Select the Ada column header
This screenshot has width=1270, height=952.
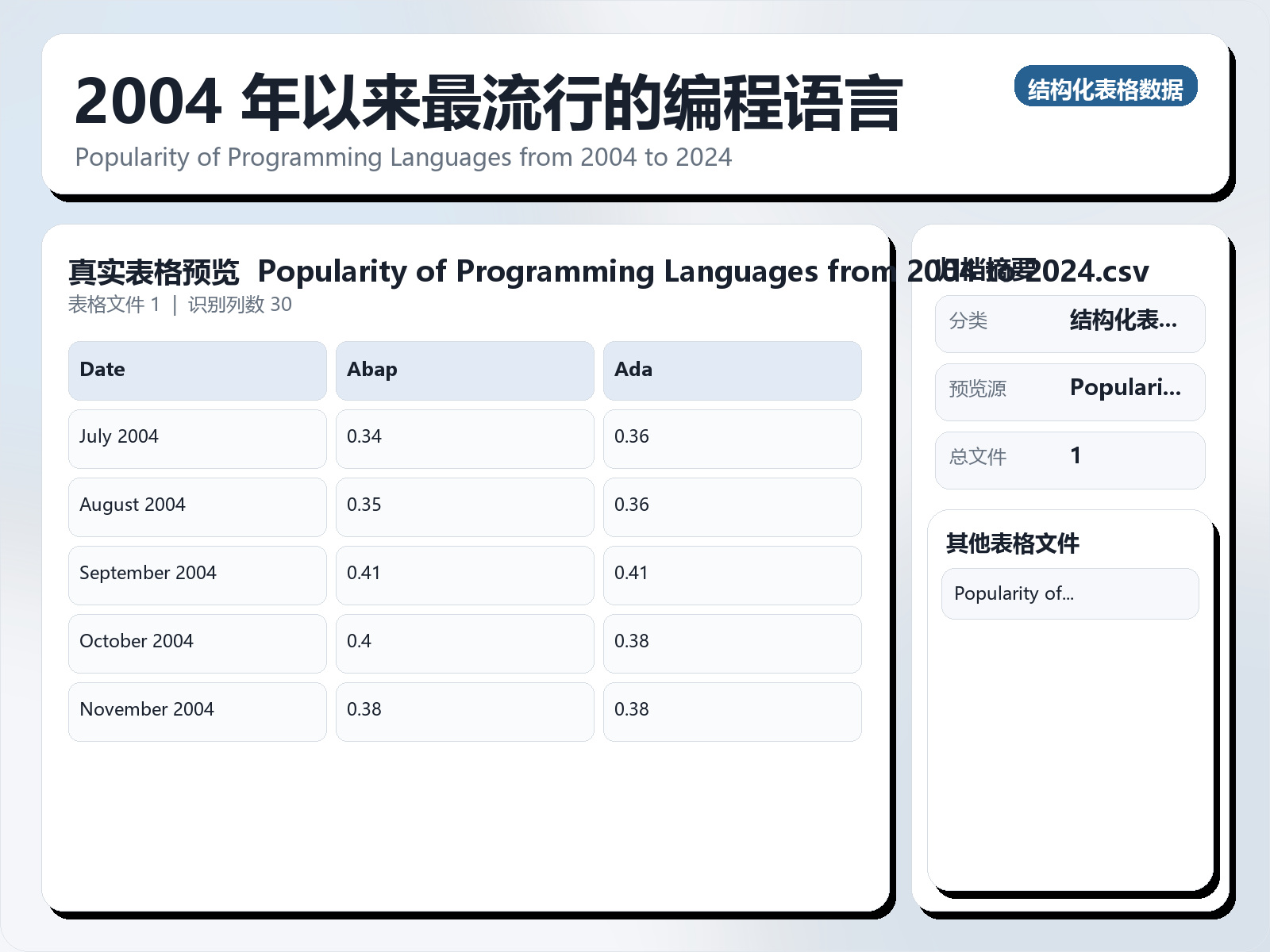(x=732, y=370)
